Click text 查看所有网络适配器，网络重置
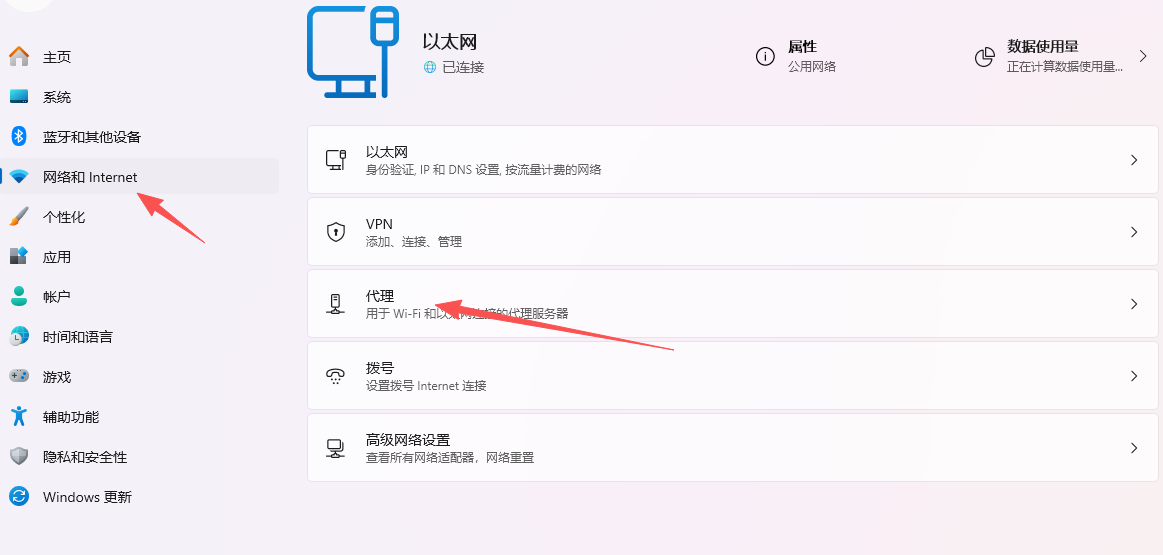The image size is (1163, 555). [x=450, y=458]
